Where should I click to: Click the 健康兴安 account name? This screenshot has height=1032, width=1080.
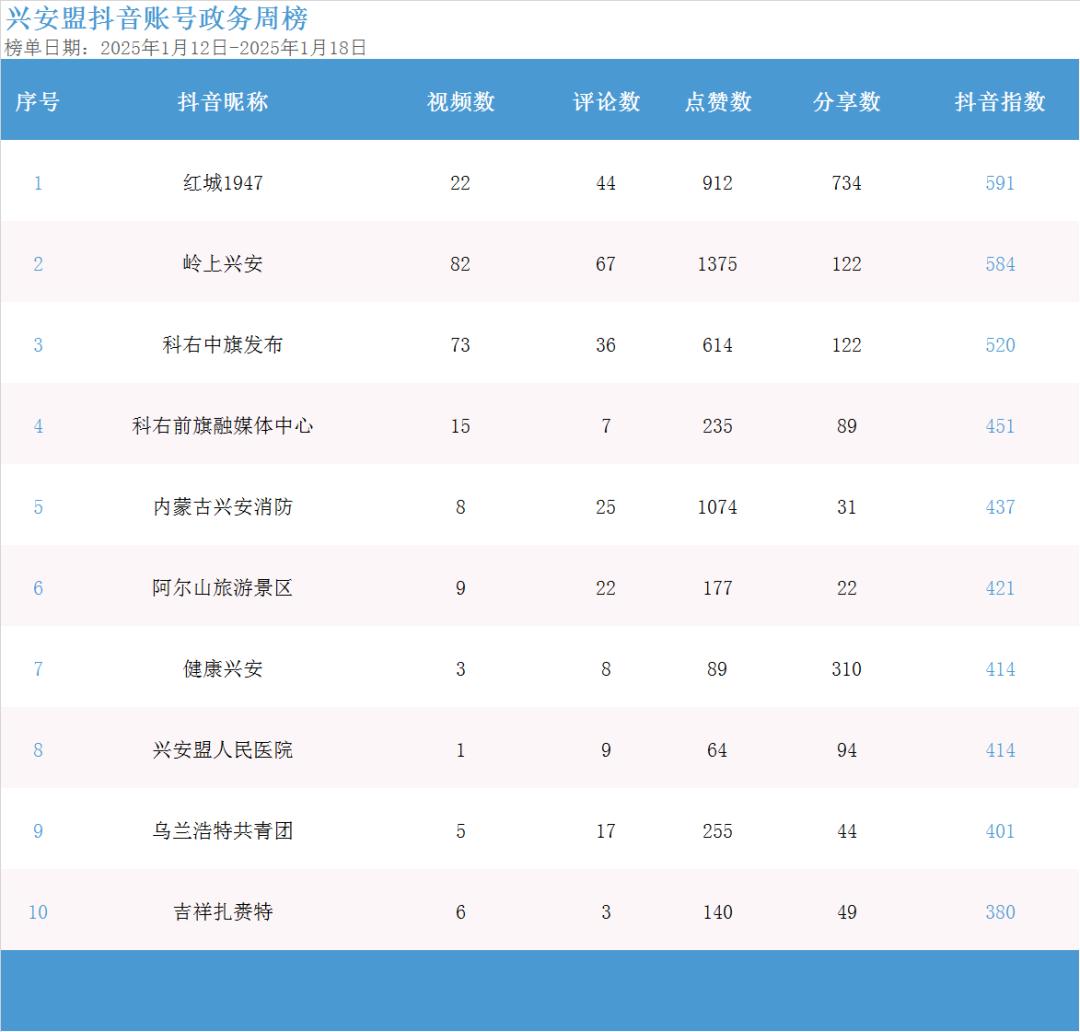pos(222,669)
